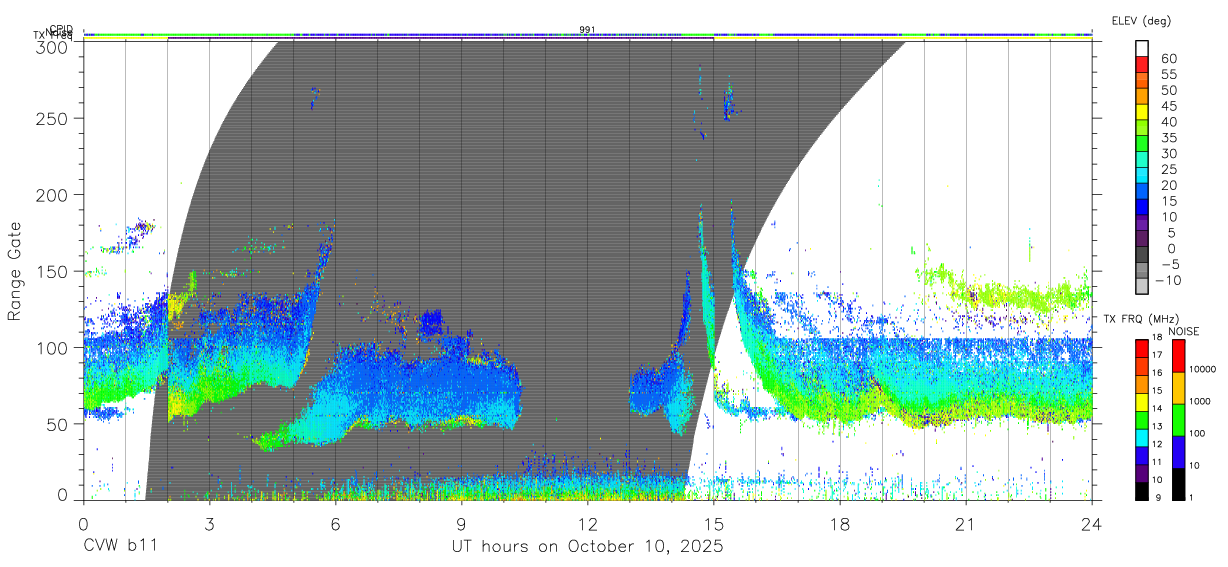Select the yellow 14–15 MHz TX FRQ swatch
The image size is (1228, 567).
[x=1141, y=402]
